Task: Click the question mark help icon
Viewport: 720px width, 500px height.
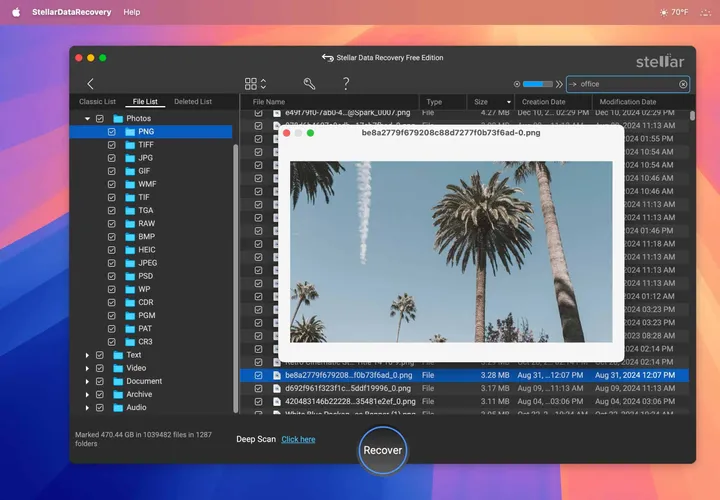Action: click(x=346, y=84)
